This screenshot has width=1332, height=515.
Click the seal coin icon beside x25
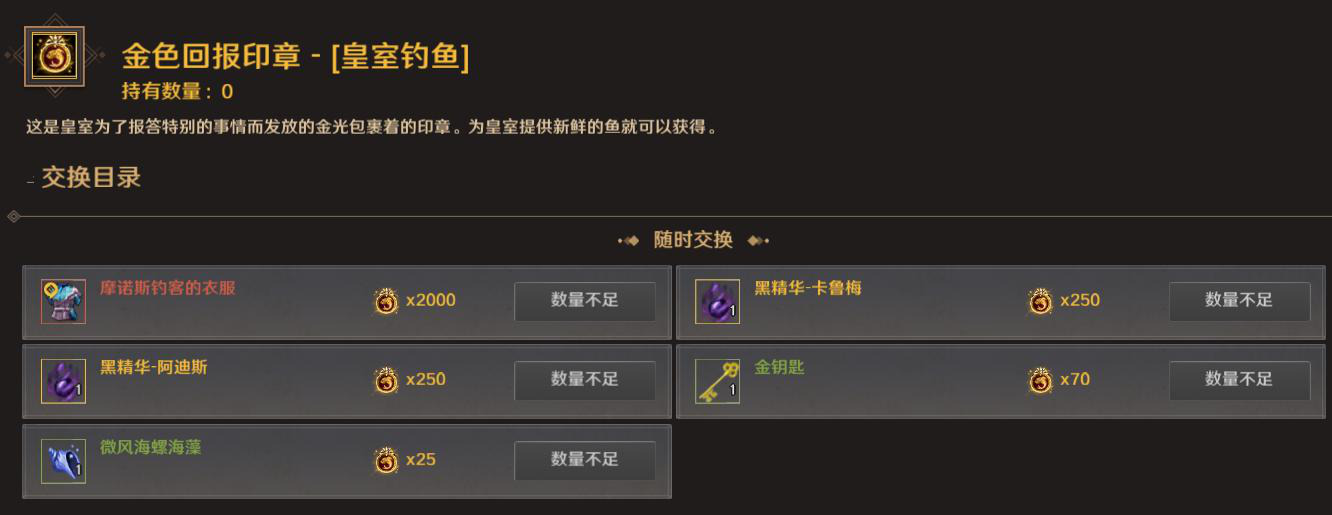click(386, 461)
